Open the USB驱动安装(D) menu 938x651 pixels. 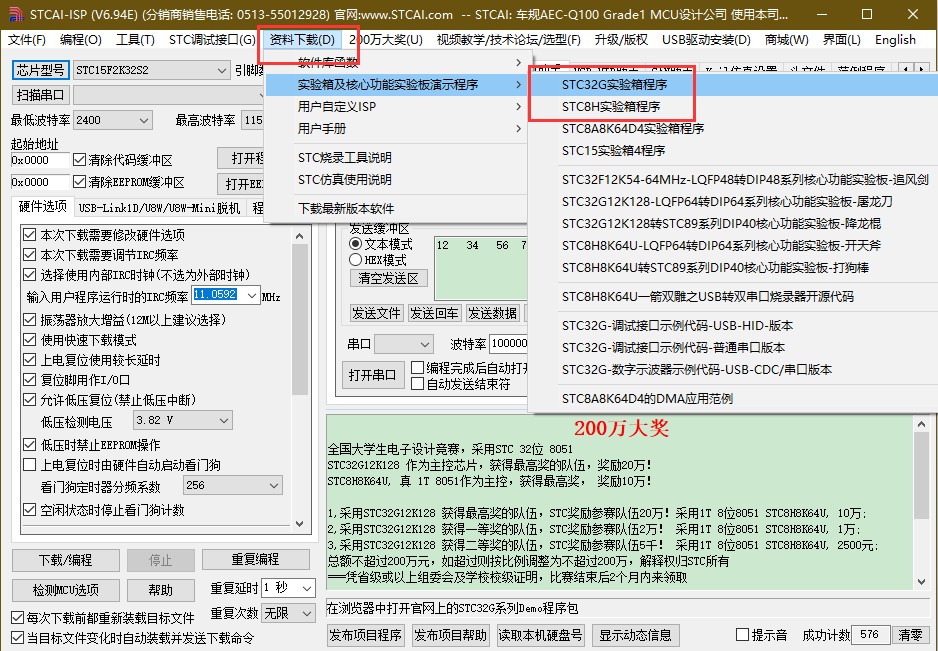pos(706,40)
